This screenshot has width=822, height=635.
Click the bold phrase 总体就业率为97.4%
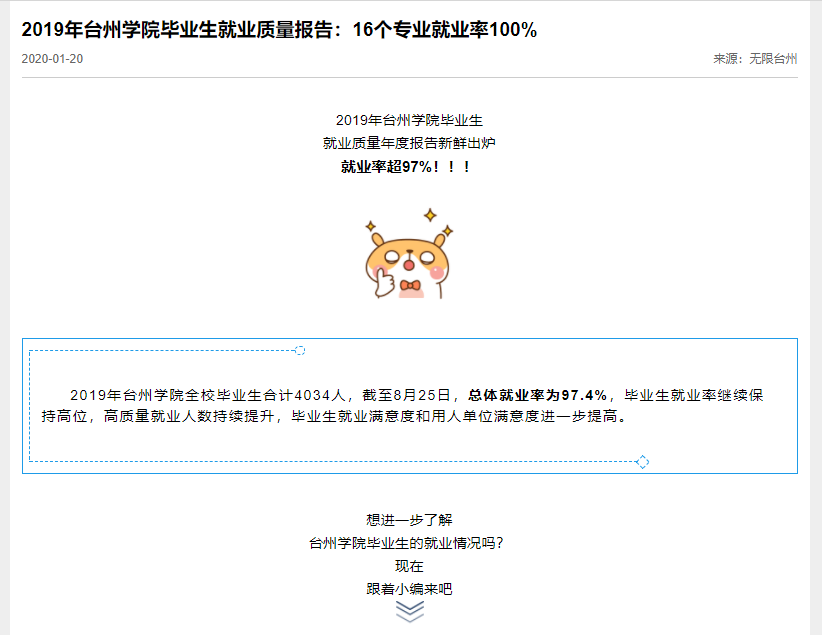click(537, 395)
